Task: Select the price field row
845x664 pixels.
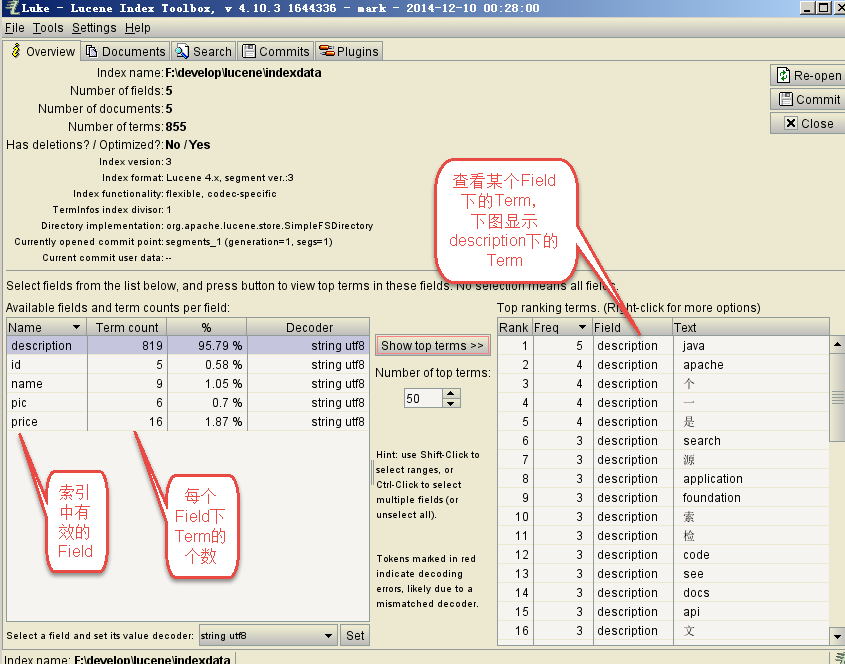Action: point(188,421)
